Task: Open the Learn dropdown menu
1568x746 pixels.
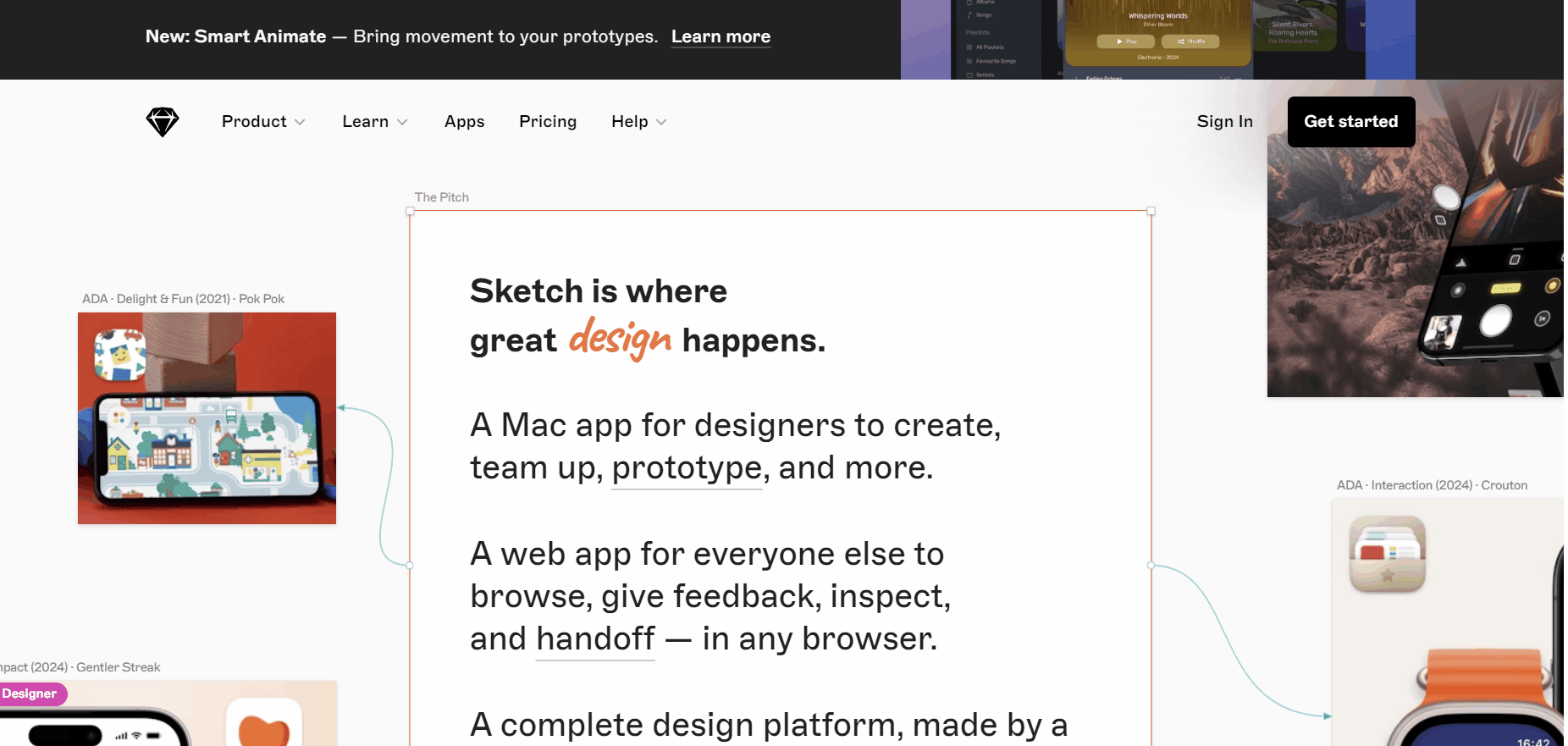Action: (x=374, y=122)
